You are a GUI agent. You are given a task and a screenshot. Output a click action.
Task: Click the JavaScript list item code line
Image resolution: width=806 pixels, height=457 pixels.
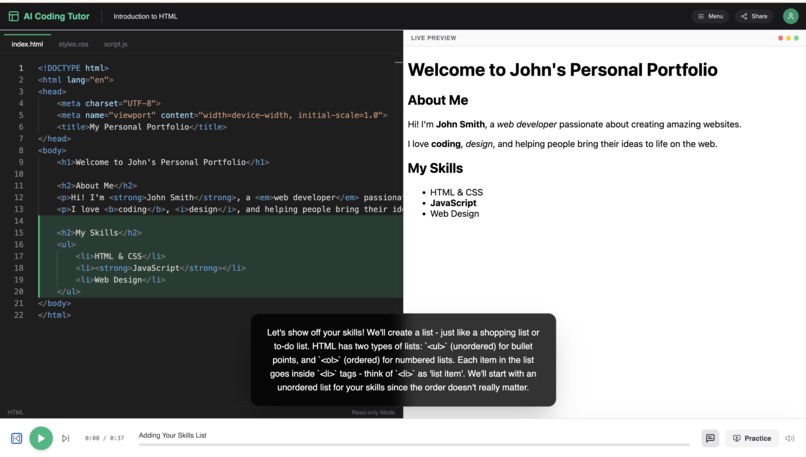click(x=160, y=268)
